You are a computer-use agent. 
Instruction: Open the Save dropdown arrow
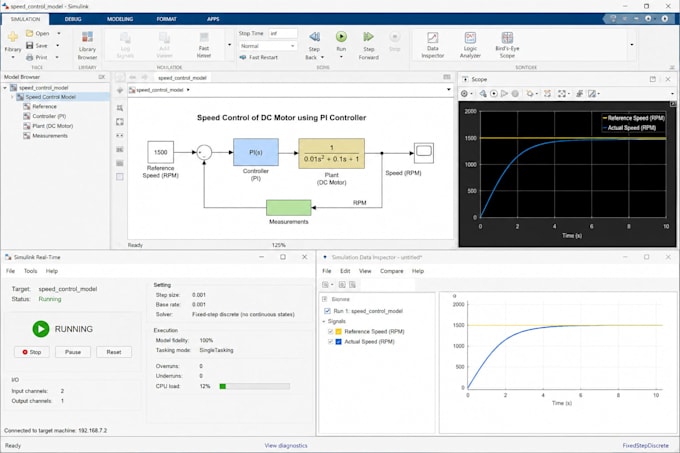58,46
